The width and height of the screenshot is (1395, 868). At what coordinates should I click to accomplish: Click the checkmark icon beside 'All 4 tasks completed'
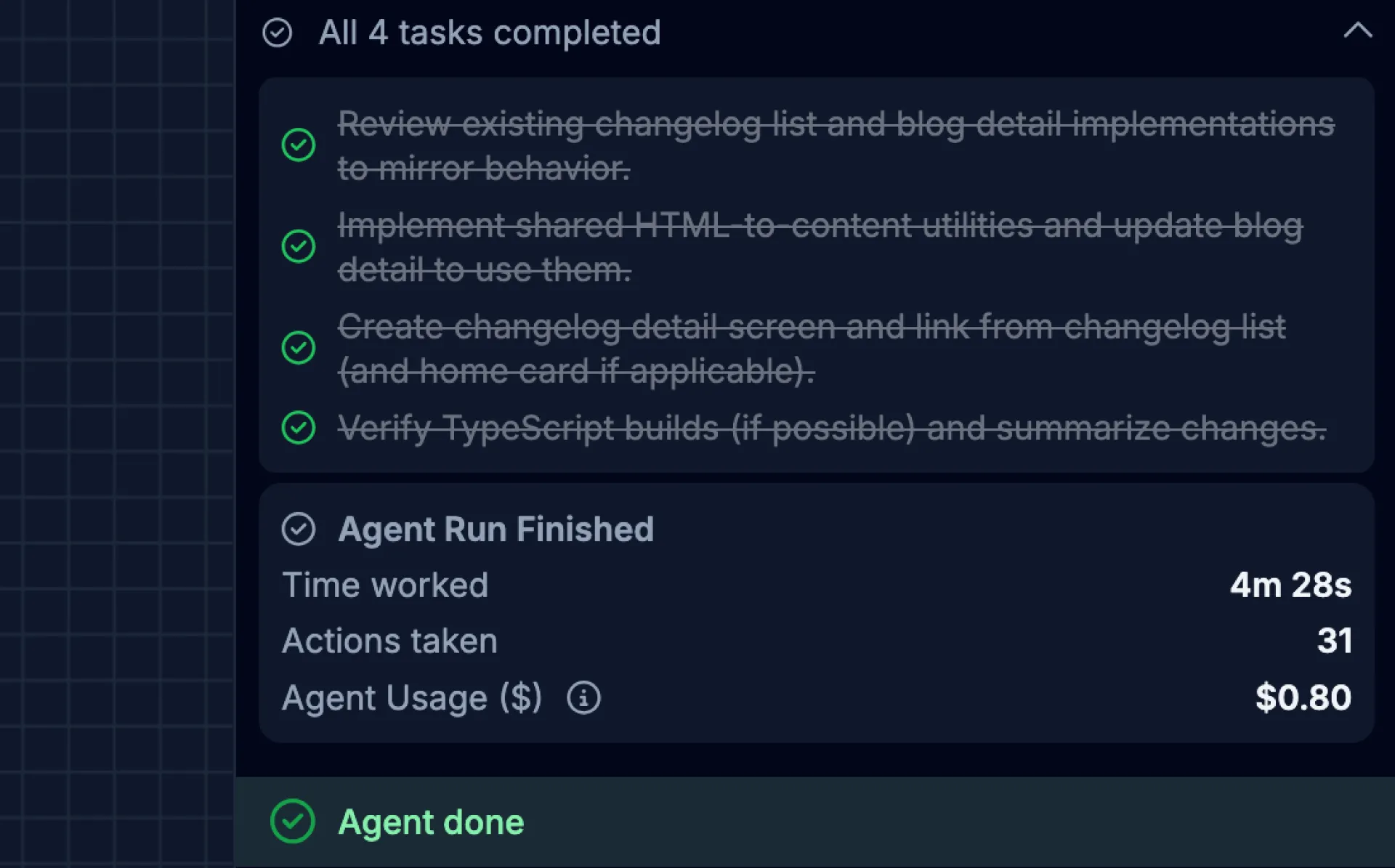pos(278,33)
